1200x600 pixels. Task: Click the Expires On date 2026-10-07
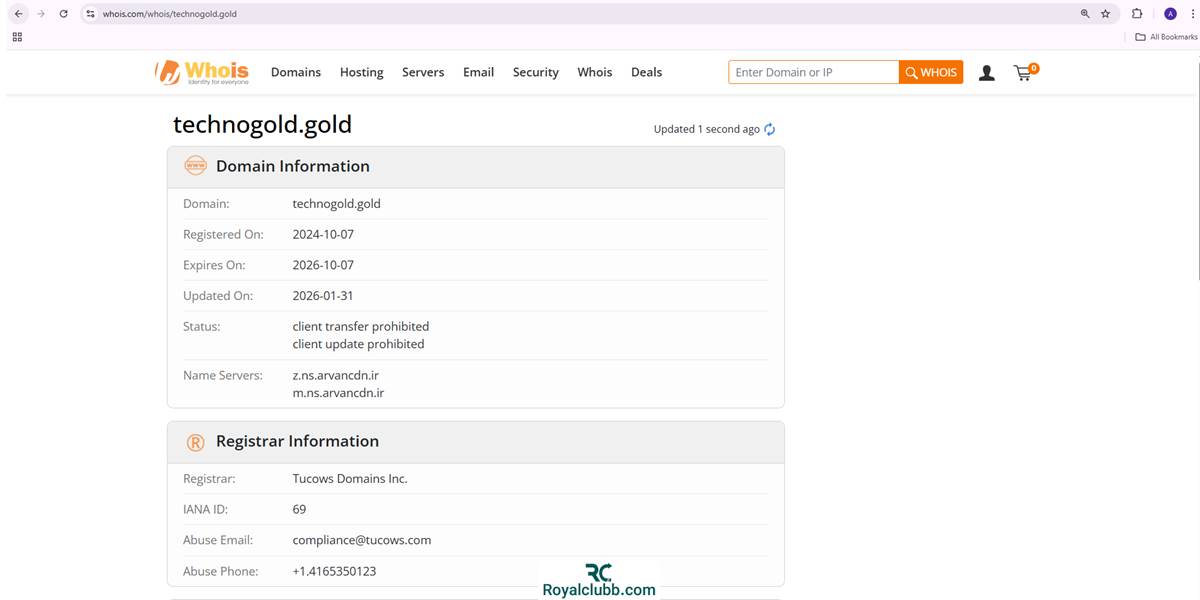coord(323,265)
